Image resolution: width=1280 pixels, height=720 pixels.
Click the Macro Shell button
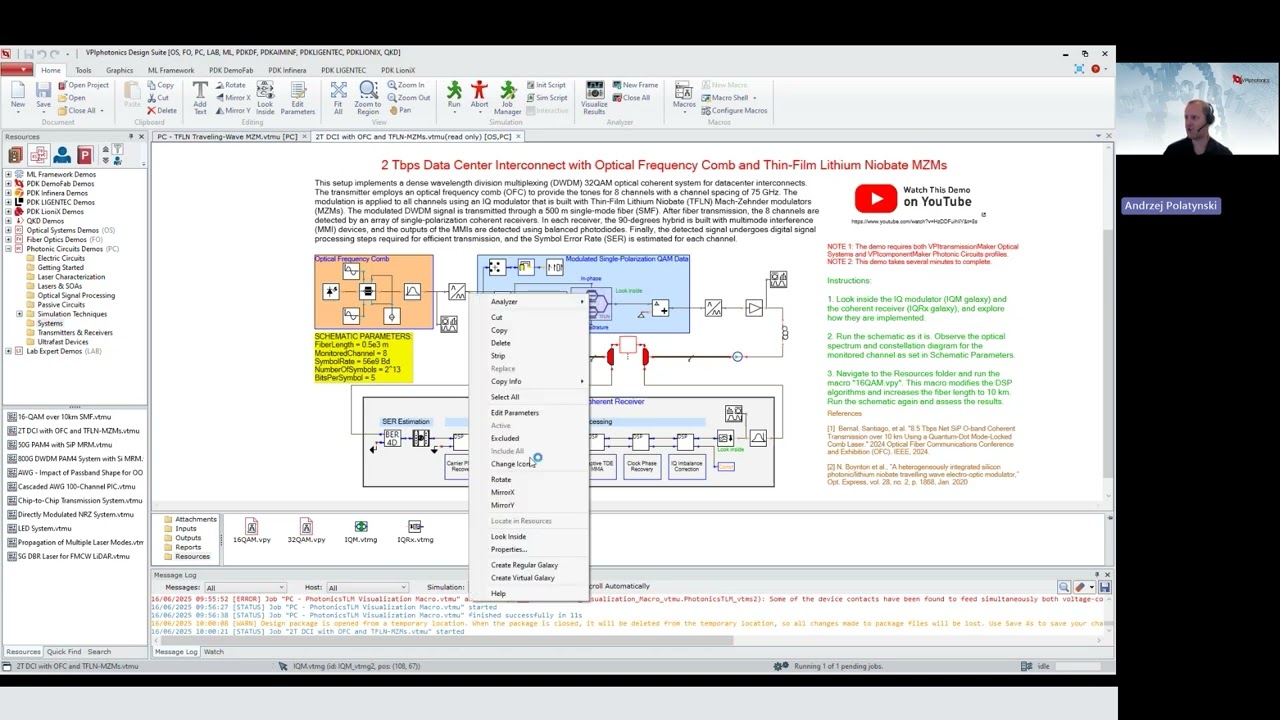(729, 98)
